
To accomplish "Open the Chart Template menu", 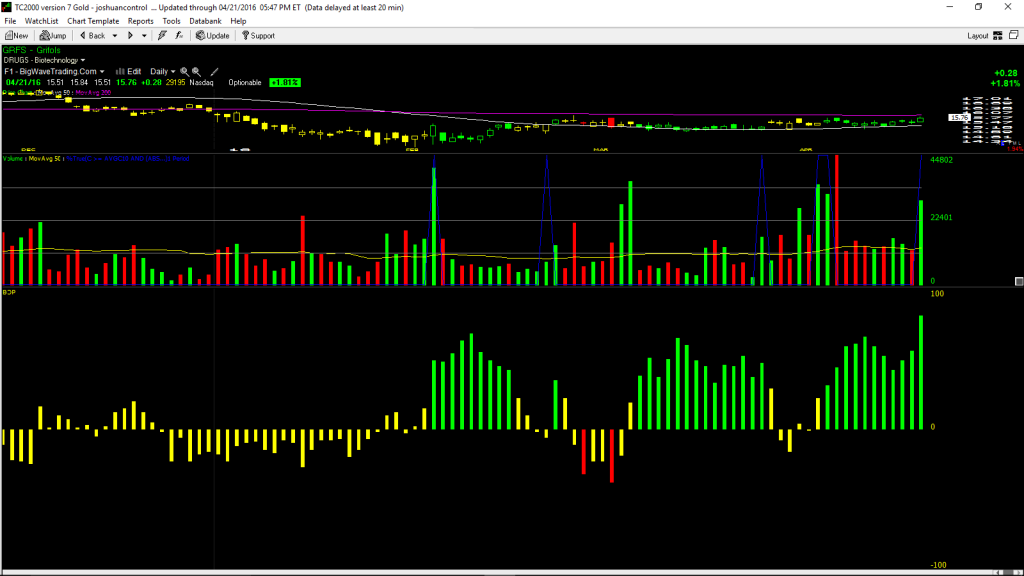I will click(93, 21).
